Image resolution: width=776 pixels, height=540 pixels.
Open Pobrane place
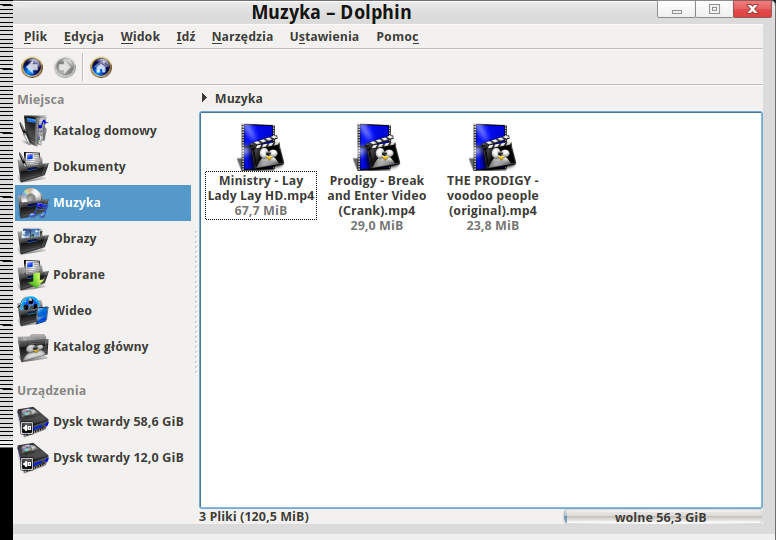[103, 275]
